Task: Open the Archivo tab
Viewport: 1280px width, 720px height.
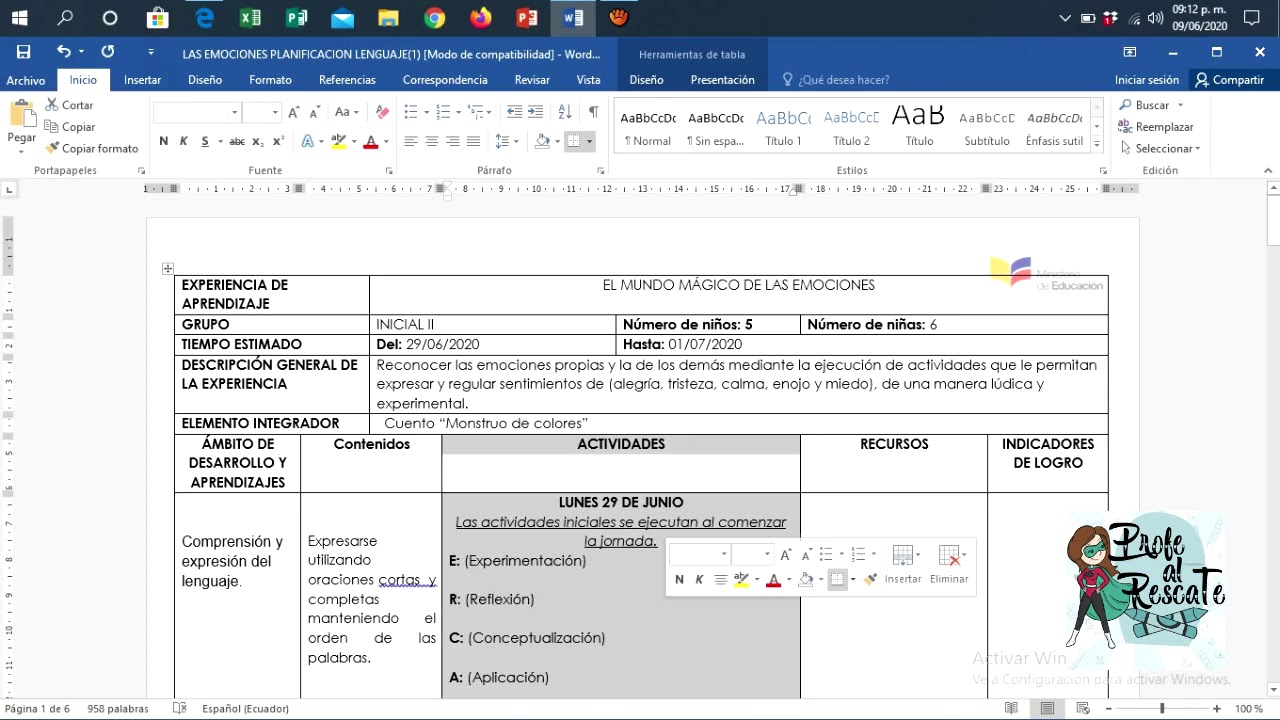Action: pos(26,80)
